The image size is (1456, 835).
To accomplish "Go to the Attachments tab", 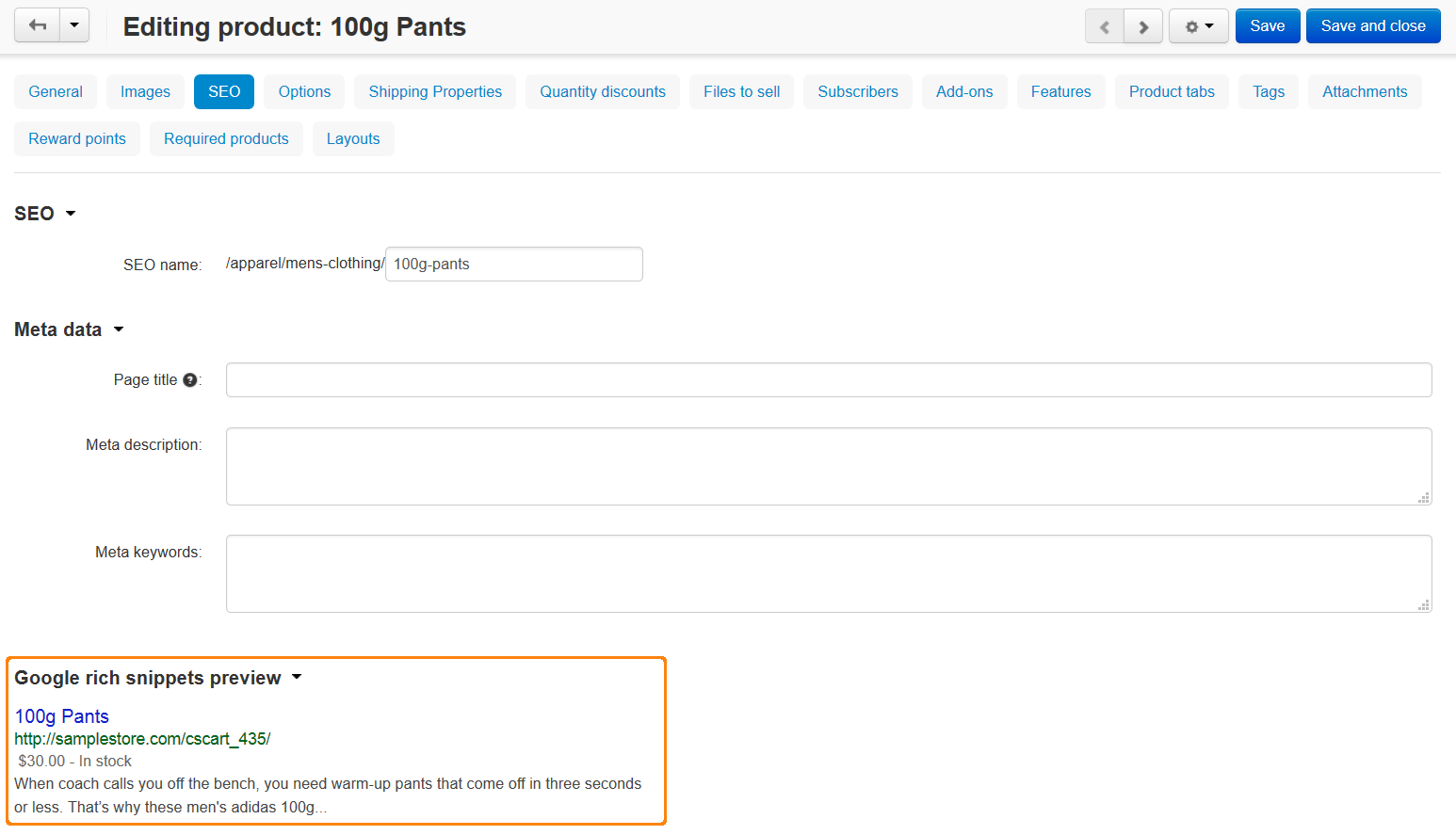I will [x=1365, y=91].
